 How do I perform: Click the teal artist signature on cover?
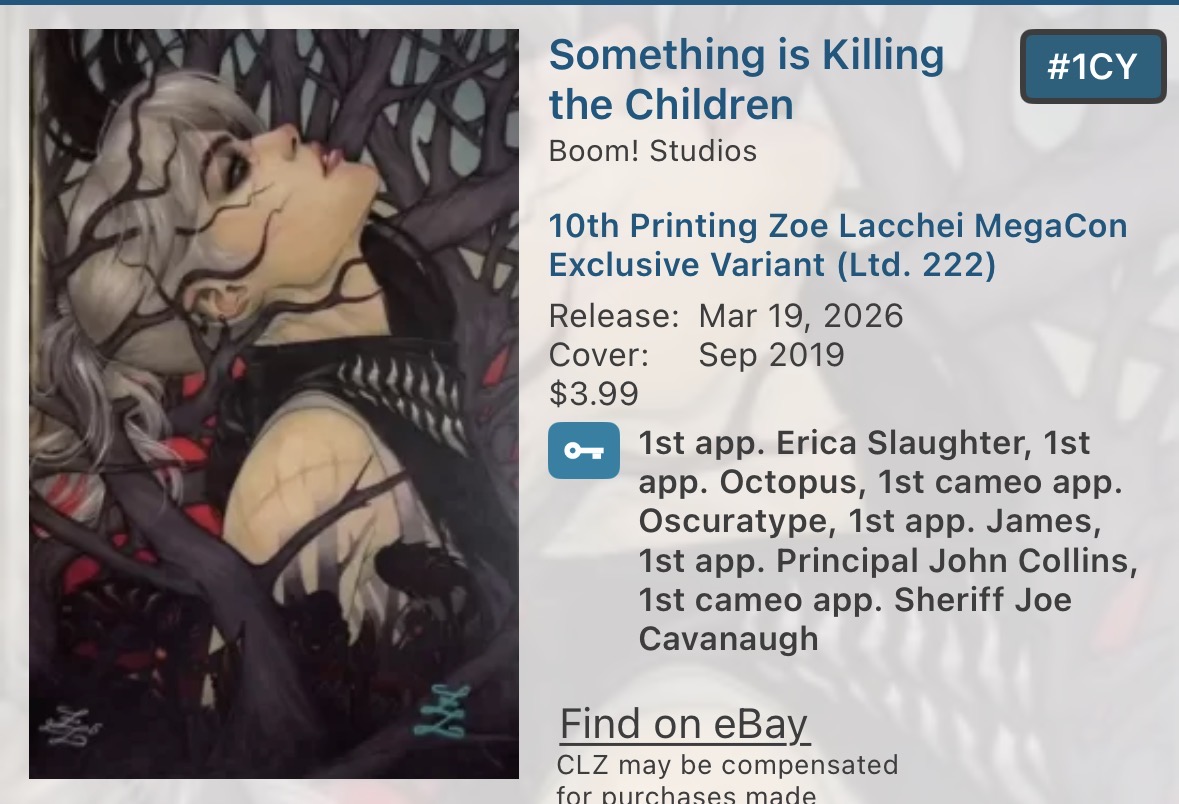[x=443, y=711]
